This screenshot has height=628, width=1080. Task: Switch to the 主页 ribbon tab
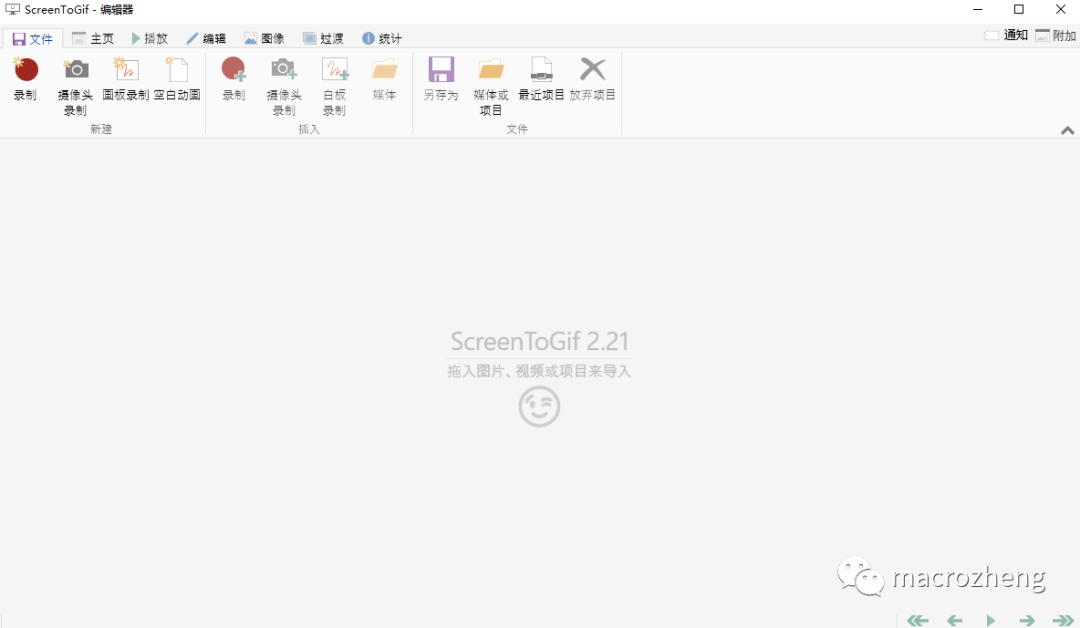click(93, 39)
